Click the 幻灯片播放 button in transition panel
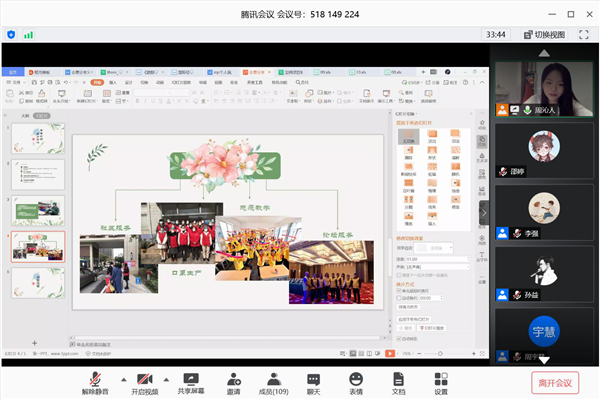This screenshot has height=400, width=600. coord(432,328)
